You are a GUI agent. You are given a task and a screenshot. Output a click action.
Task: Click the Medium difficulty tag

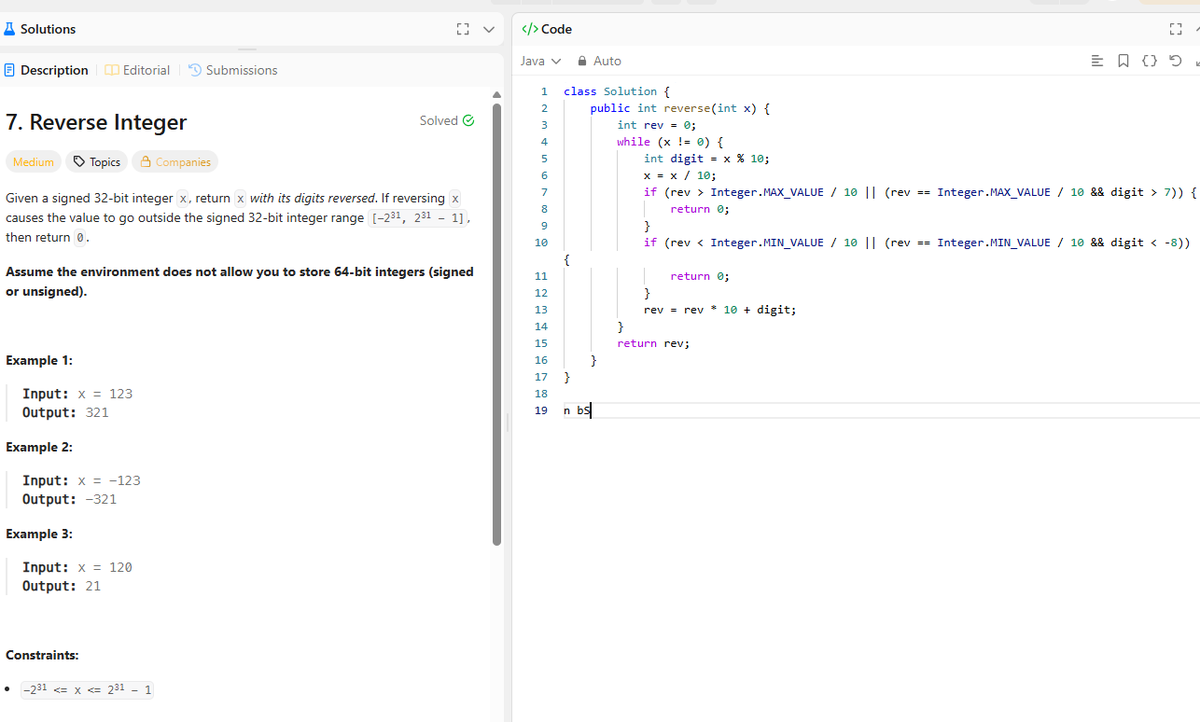point(33,162)
